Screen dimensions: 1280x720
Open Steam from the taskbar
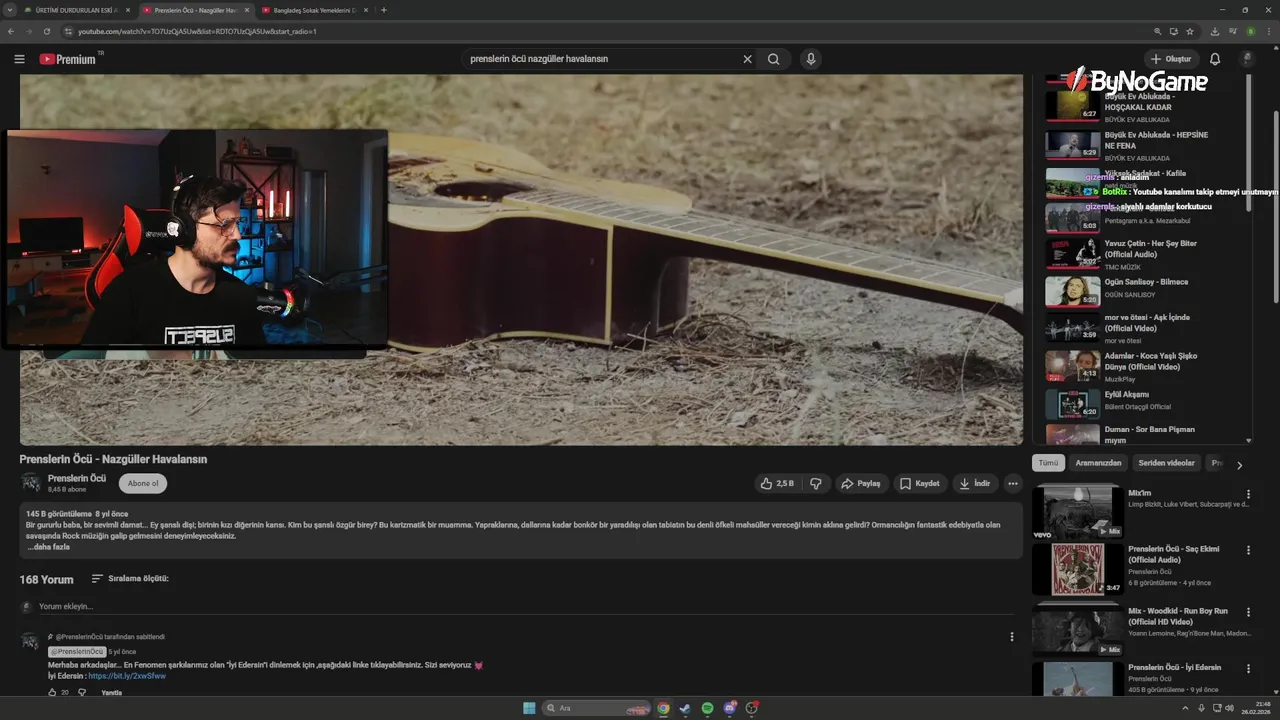685,708
